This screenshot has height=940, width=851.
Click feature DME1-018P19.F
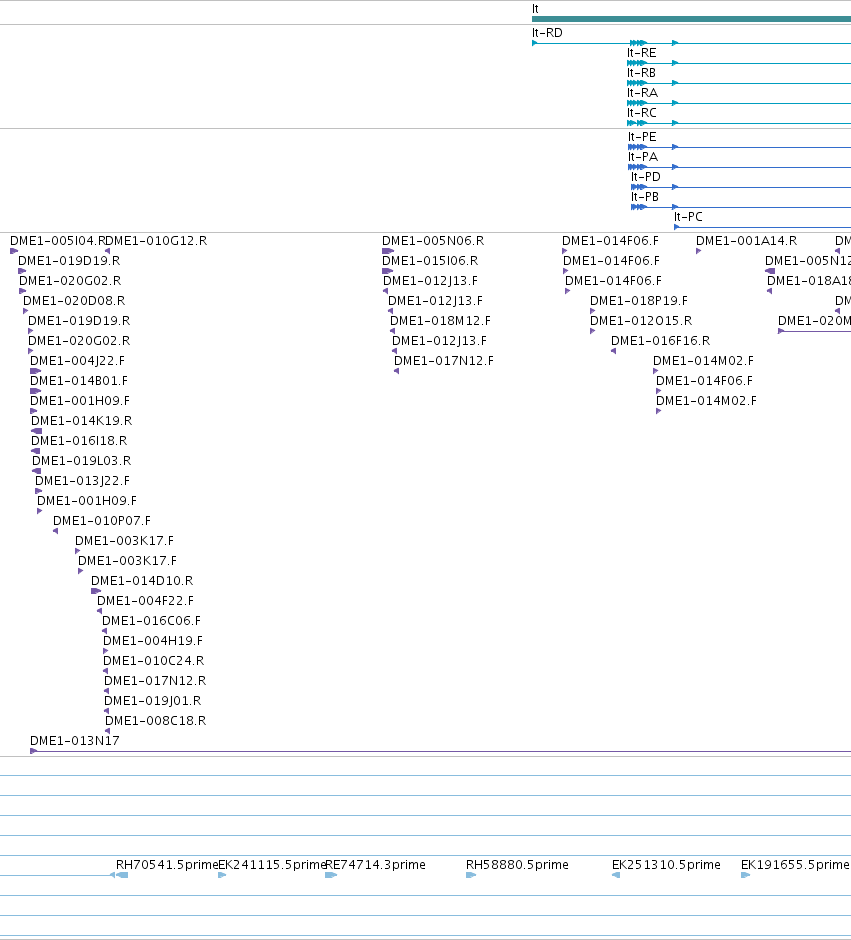click(x=639, y=301)
